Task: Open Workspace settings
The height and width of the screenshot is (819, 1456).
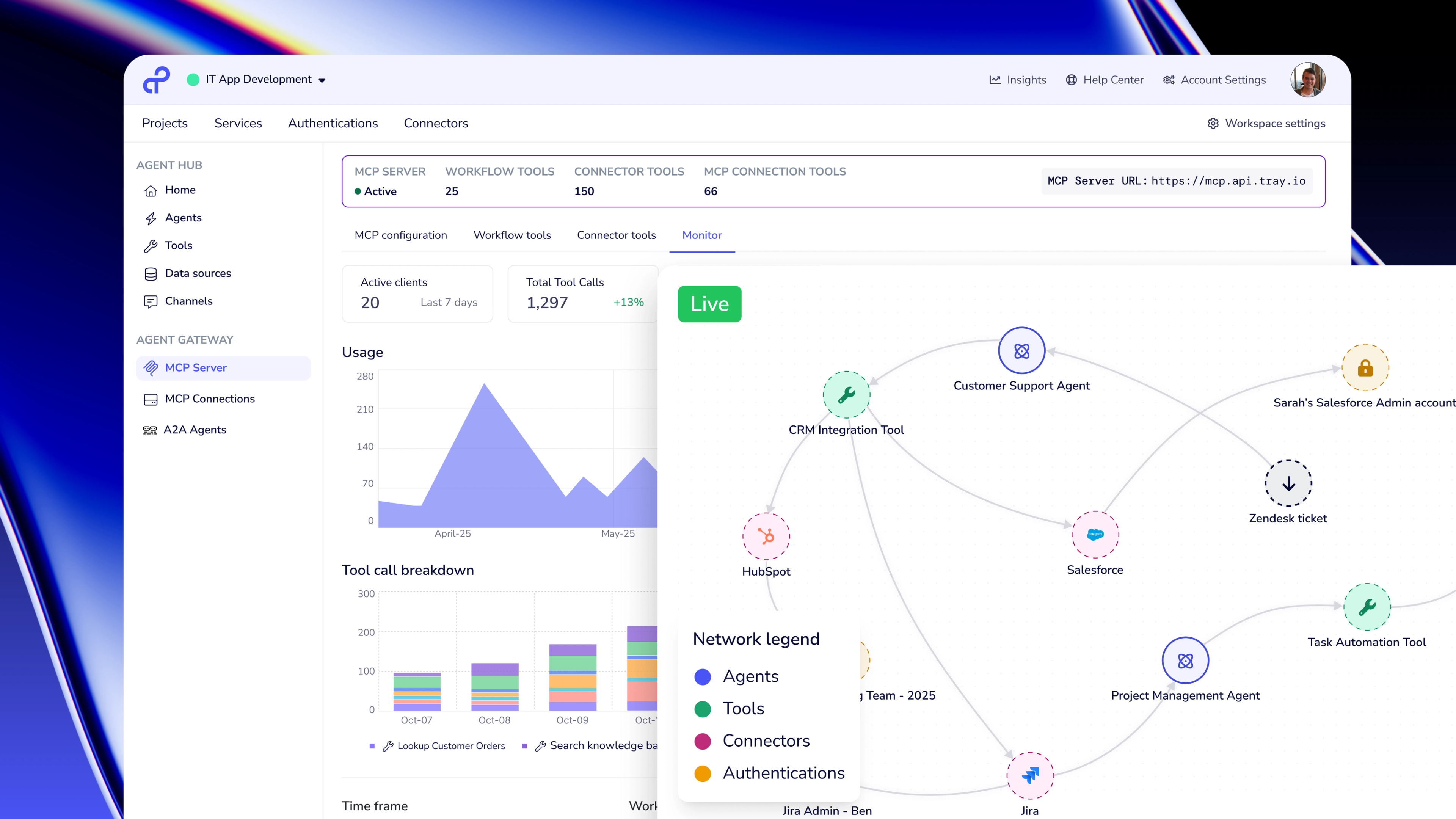Action: click(x=1266, y=123)
